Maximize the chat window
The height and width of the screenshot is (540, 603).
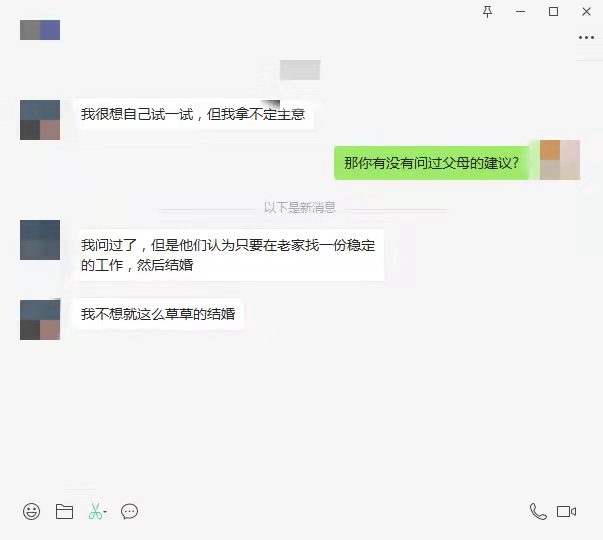(x=553, y=12)
